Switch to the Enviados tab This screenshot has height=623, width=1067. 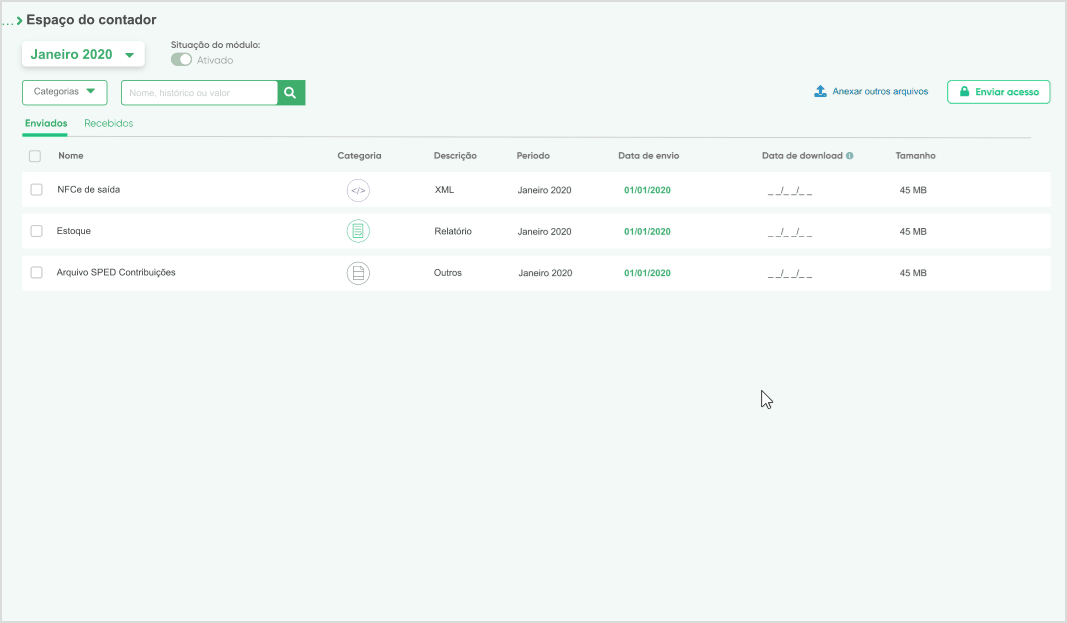pos(46,124)
